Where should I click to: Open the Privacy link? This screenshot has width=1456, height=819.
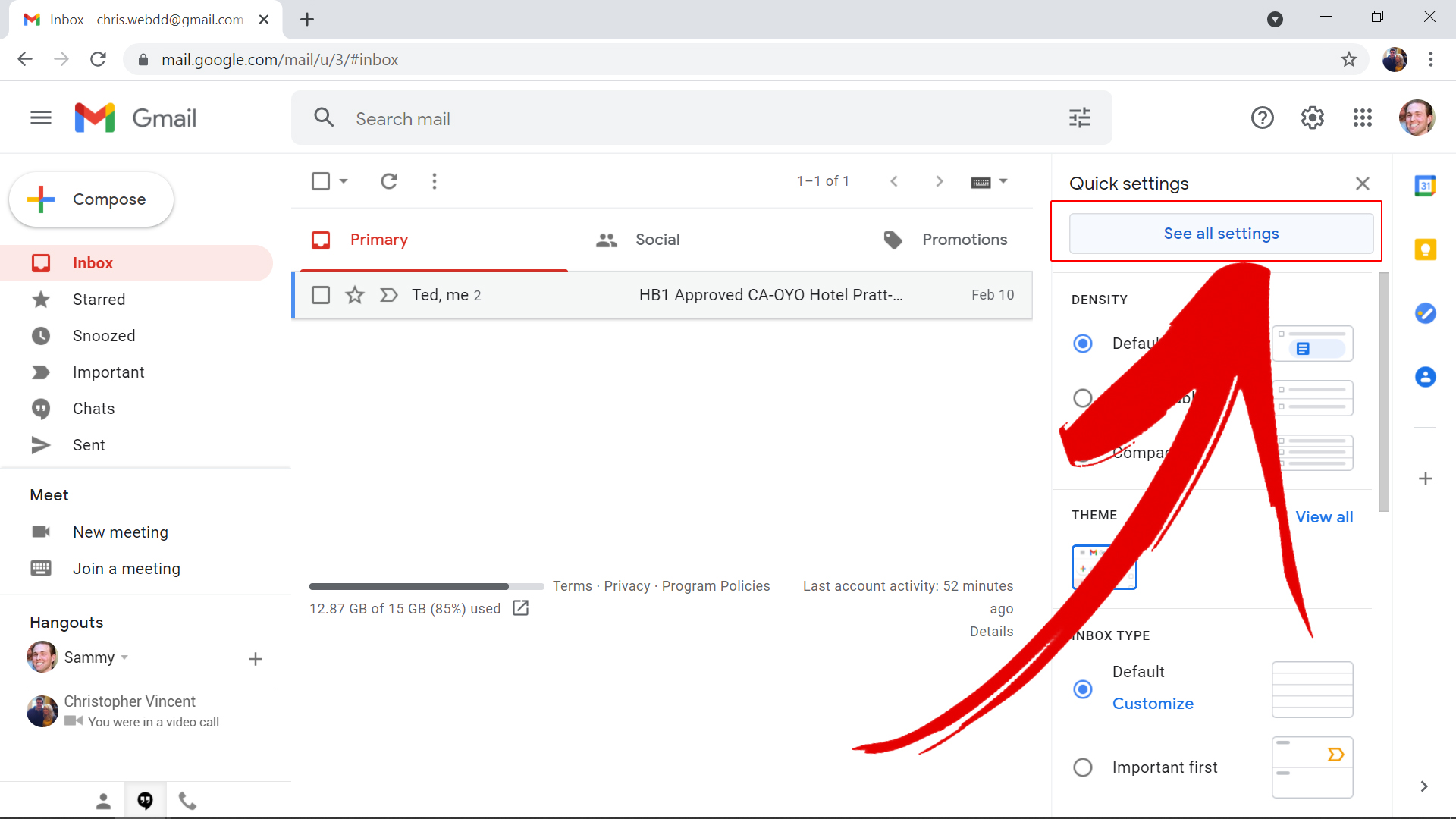[x=627, y=586]
